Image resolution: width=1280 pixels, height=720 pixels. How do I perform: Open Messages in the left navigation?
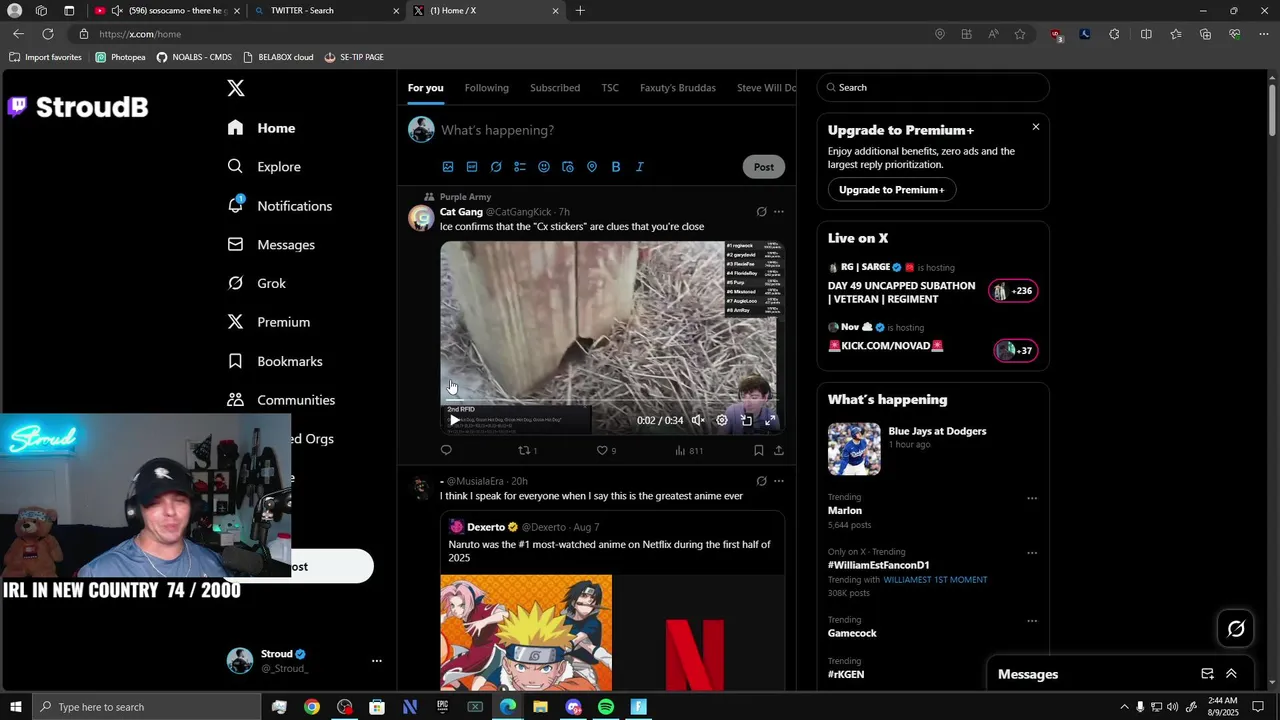pyautogui.click(x=271, y=245)
